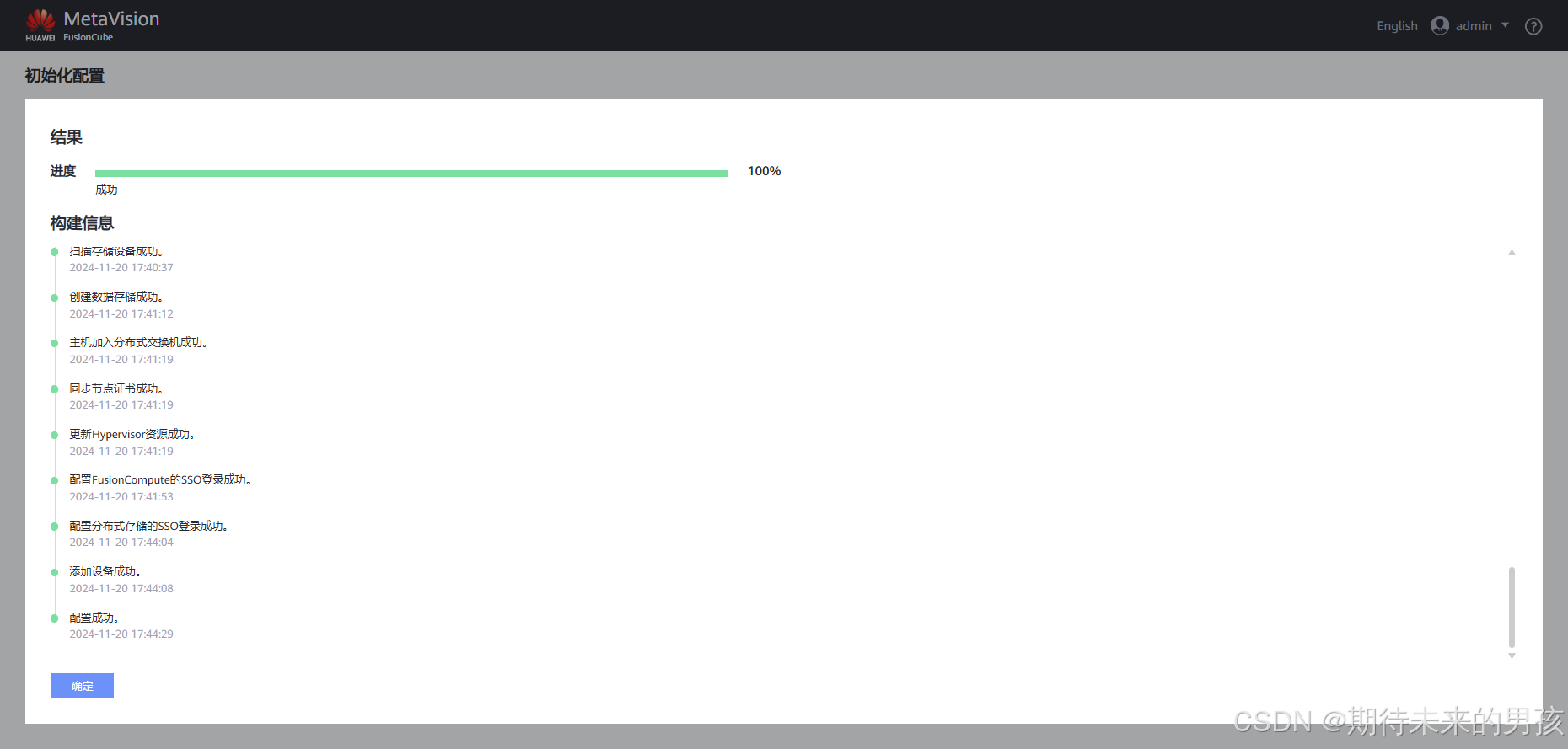1568x749 pixels.
Task: Click the scrollbar up arrow
Action: [1512, 253]
